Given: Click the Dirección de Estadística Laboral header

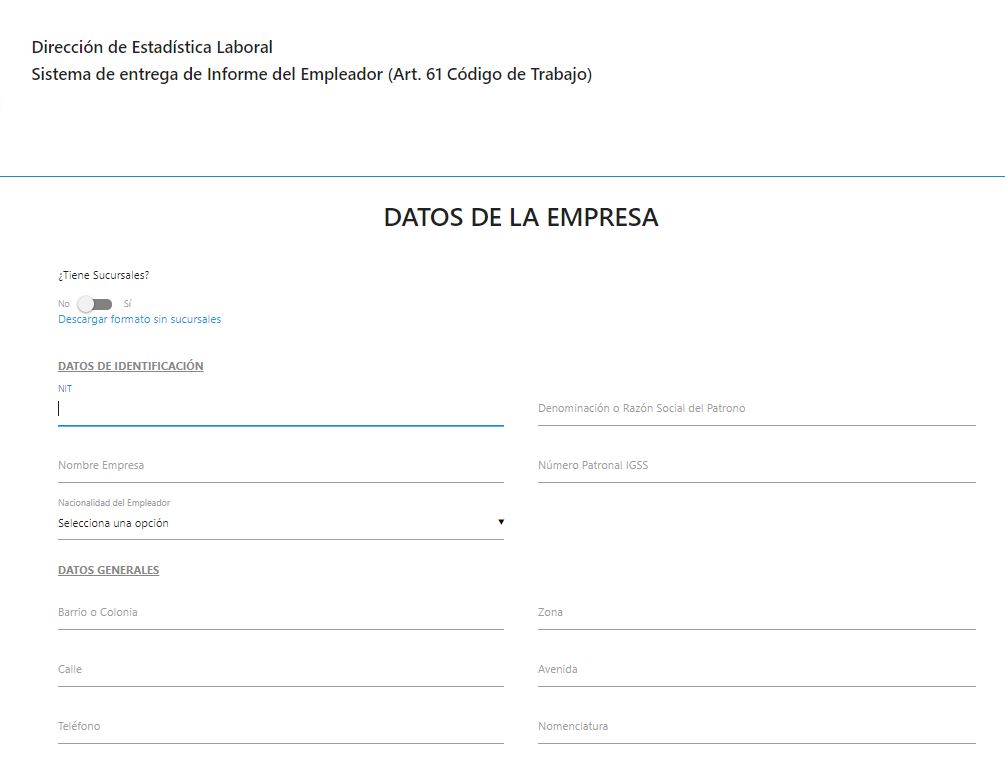Looking at the screenshot, I should [x=152, y=47].
